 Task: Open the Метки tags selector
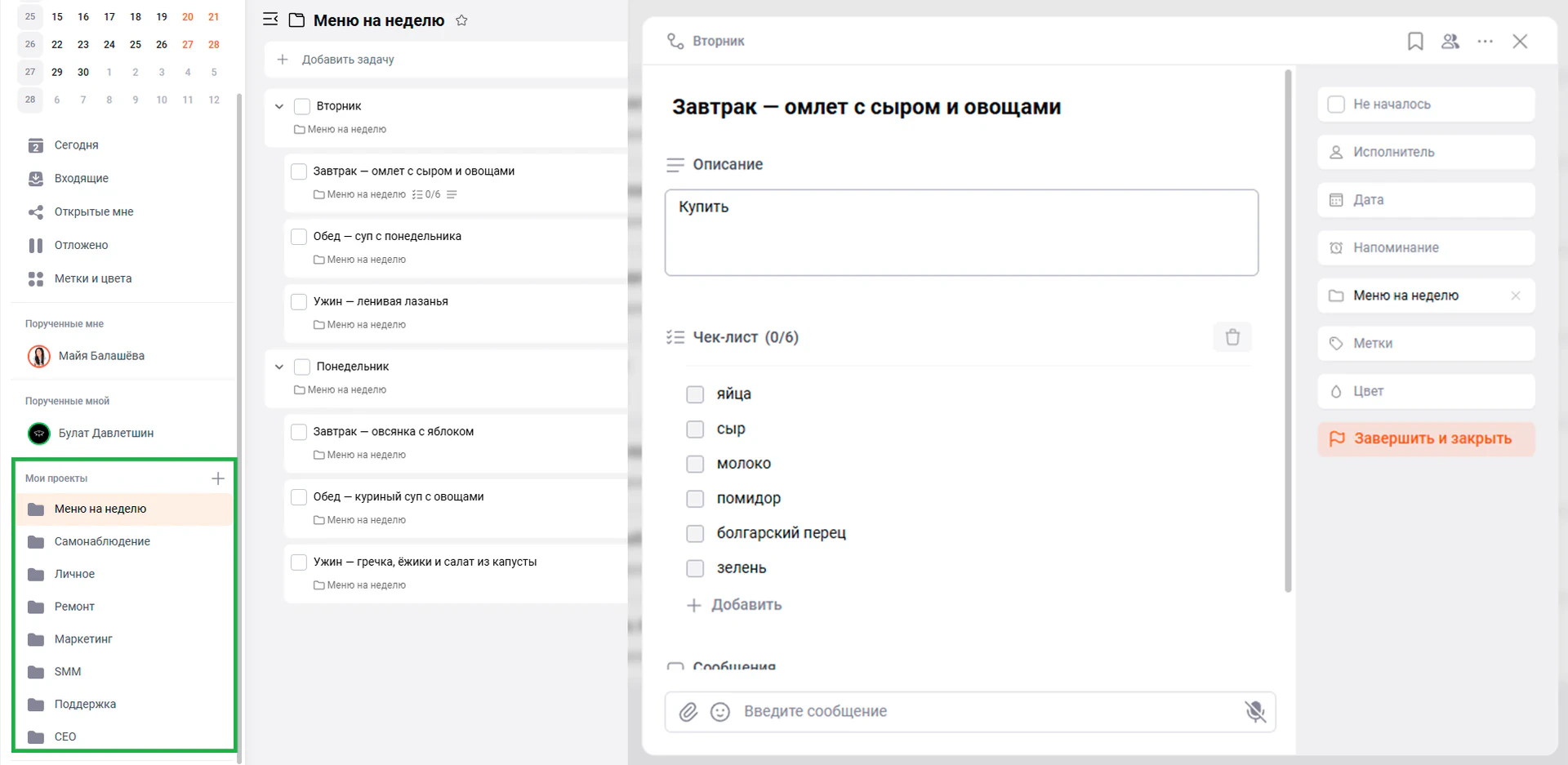click(x=1426, y=344)
